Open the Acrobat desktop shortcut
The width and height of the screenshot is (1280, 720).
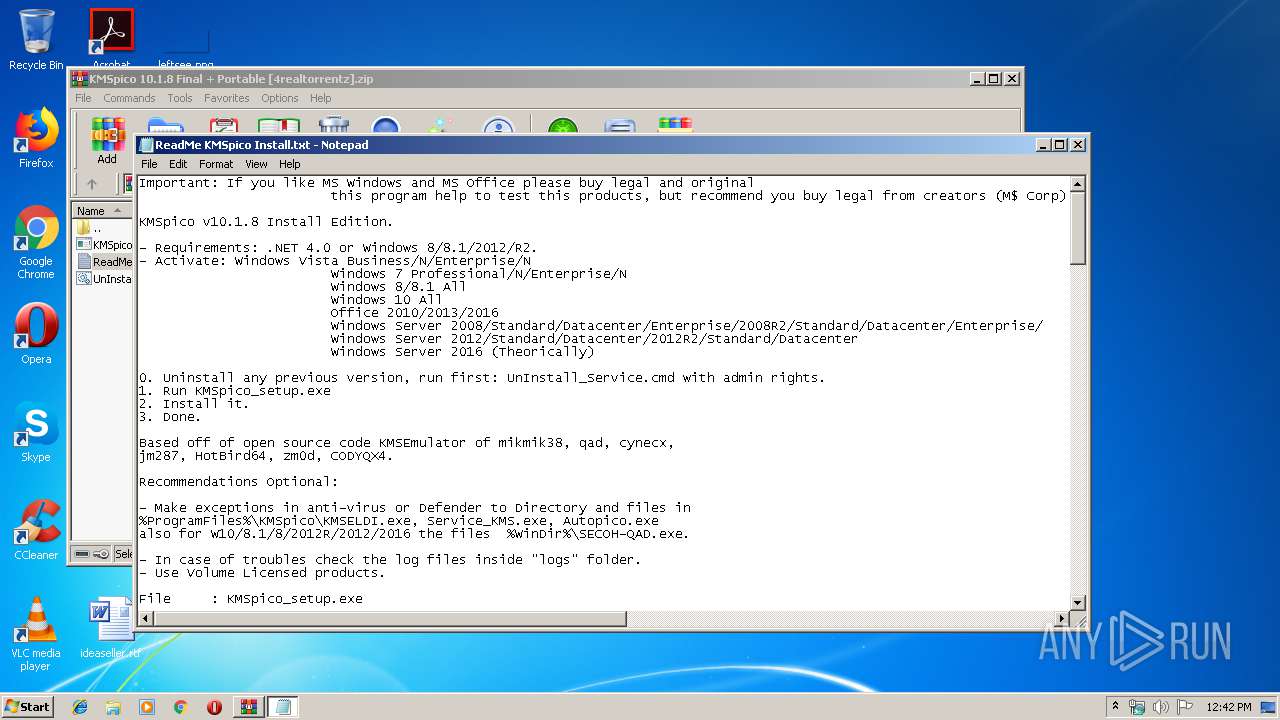tap(112, 40)
